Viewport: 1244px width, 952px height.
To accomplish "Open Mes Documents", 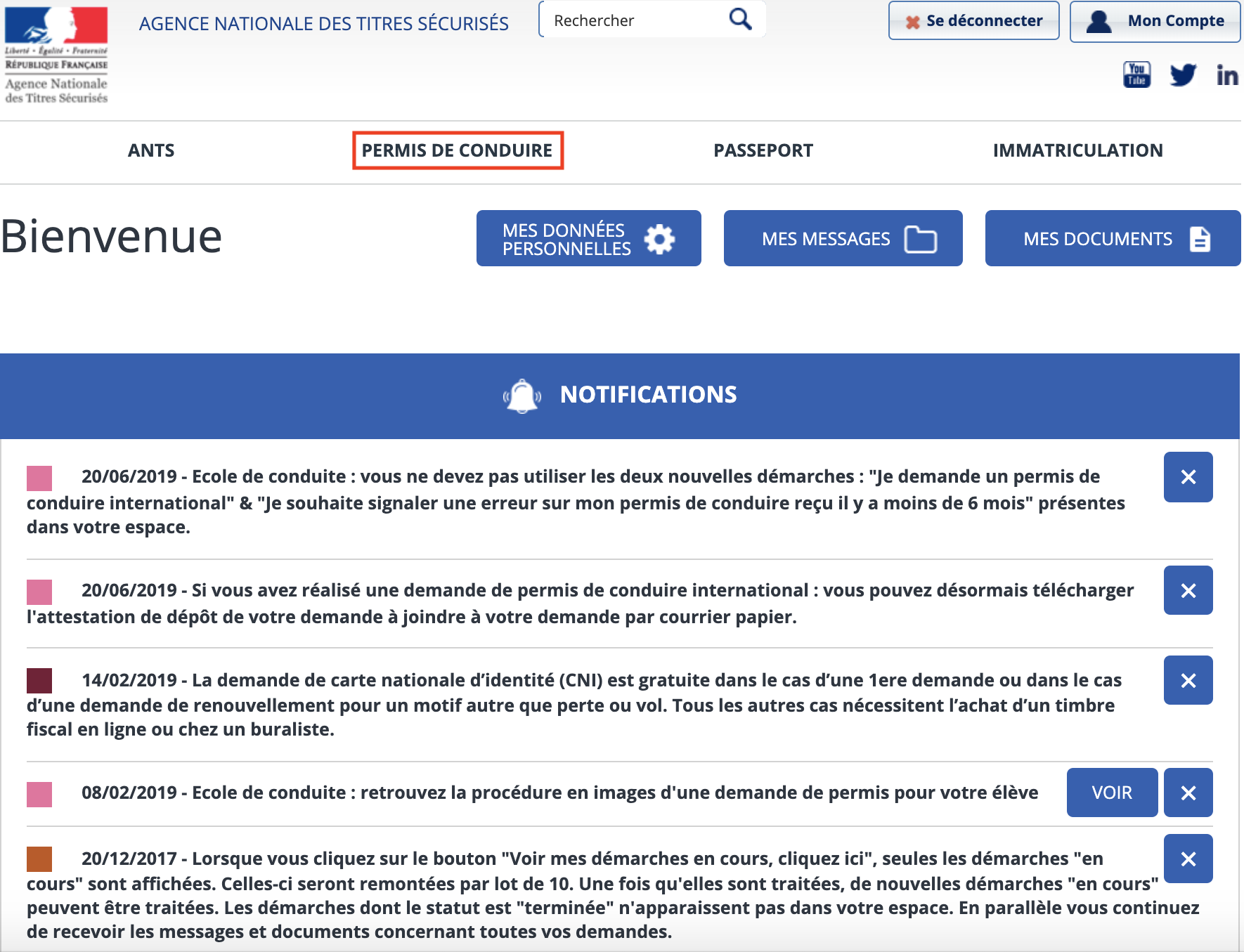I will [x=1113, y=238].
